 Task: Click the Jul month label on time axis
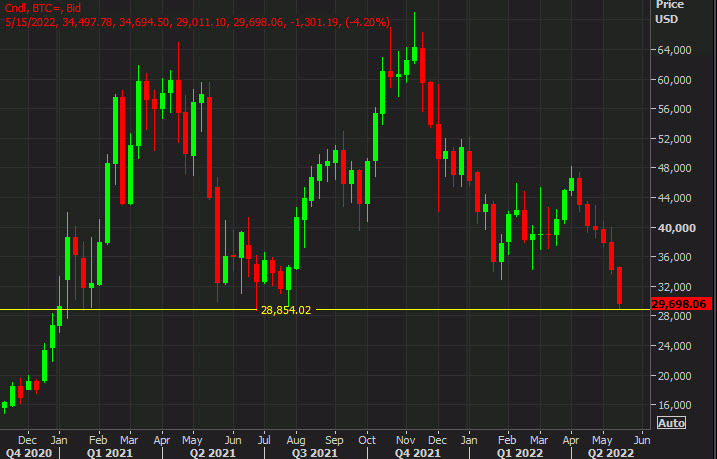[264, 440]
